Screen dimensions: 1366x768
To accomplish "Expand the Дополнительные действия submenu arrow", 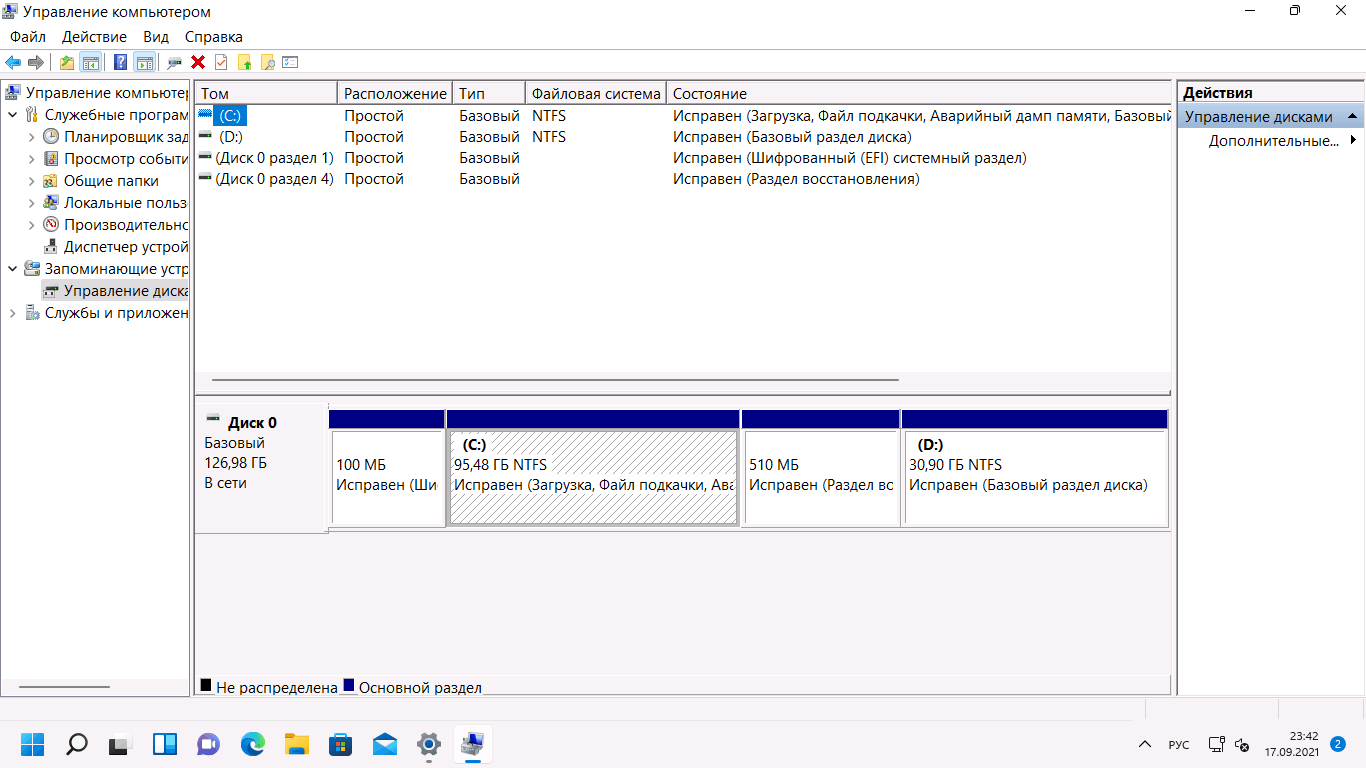I will tap(1353, 141).
